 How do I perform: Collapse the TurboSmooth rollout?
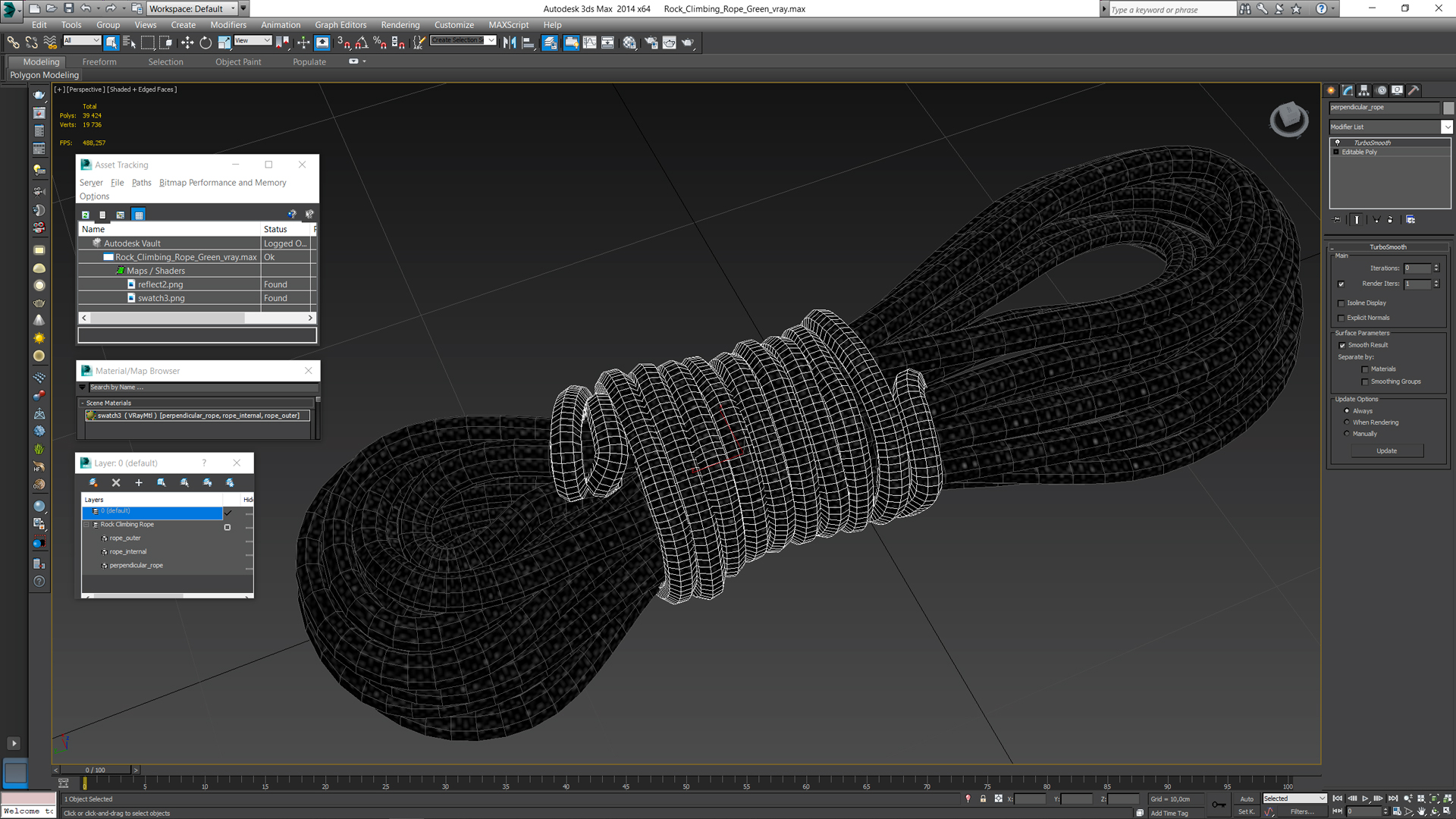(x=1388, y=247)
